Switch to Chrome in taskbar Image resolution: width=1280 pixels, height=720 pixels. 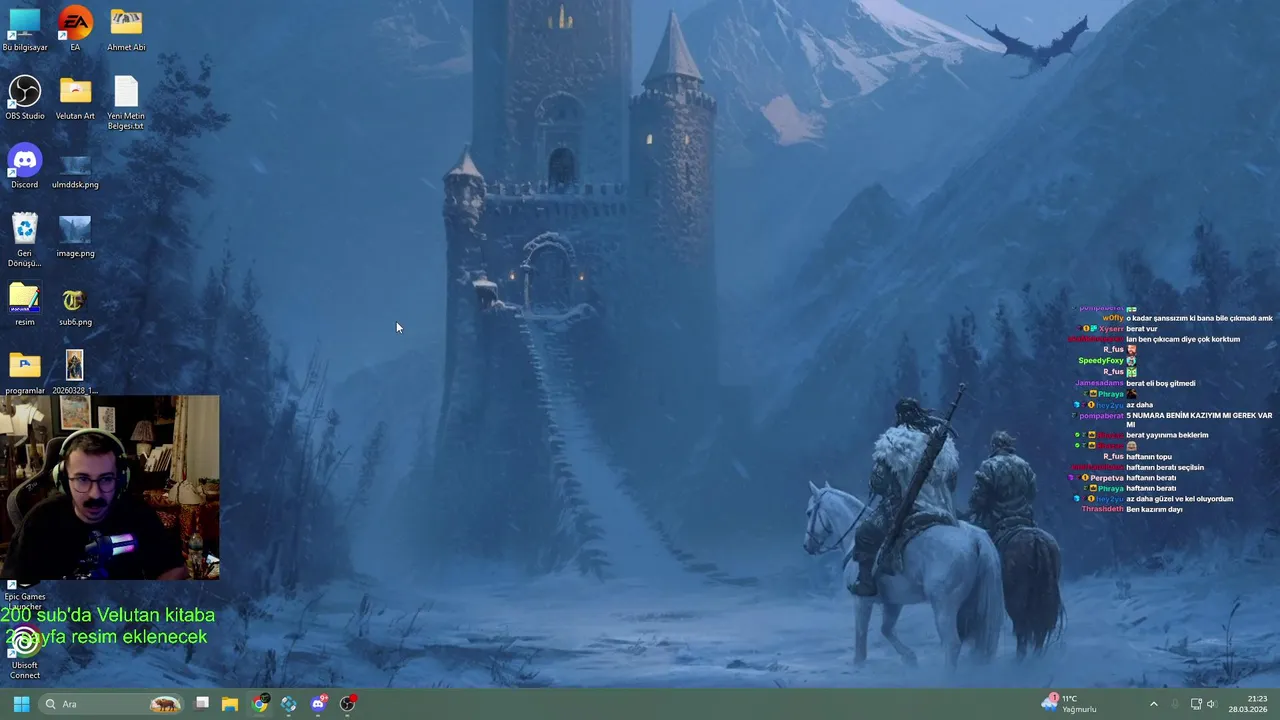click(259, 704)
